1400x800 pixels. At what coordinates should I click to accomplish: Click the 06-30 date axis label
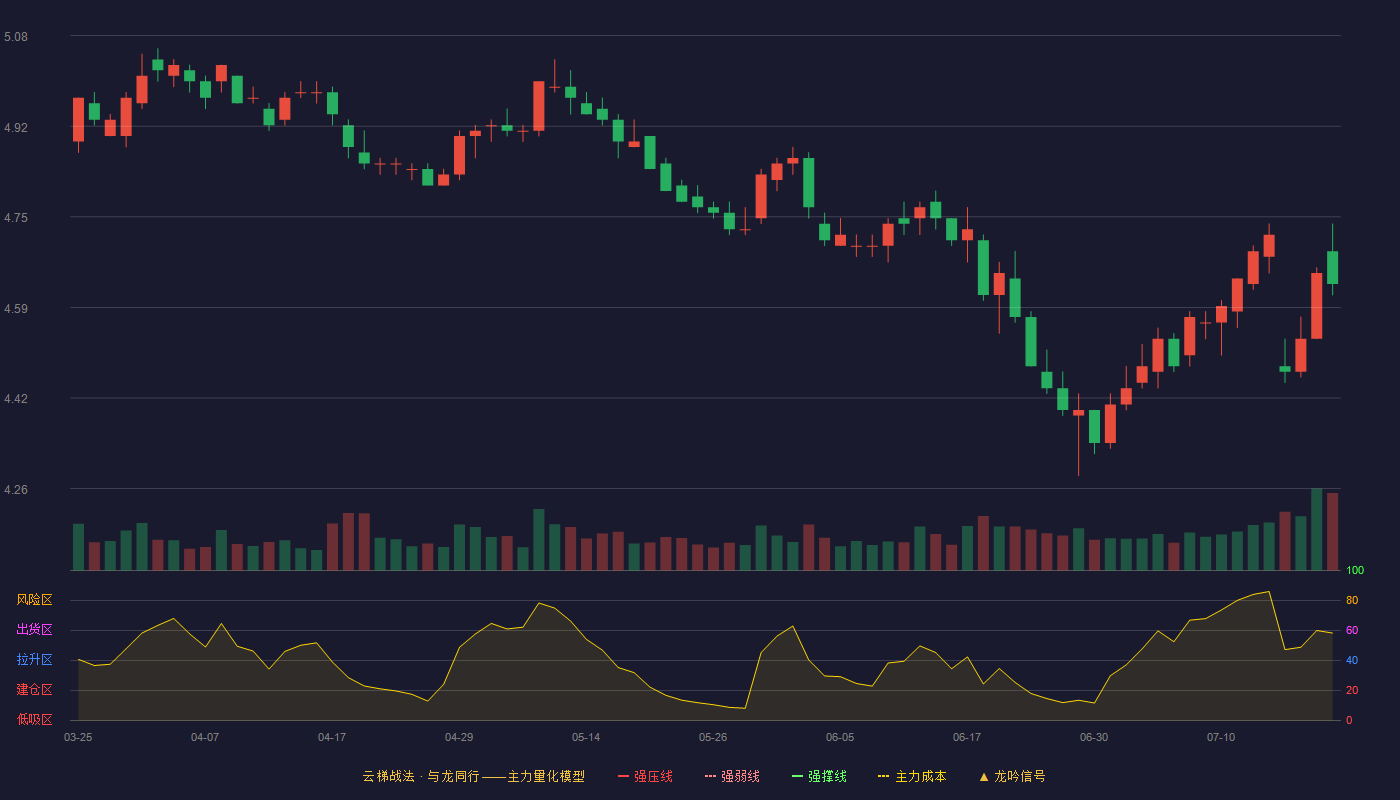tap(1094, 737)
